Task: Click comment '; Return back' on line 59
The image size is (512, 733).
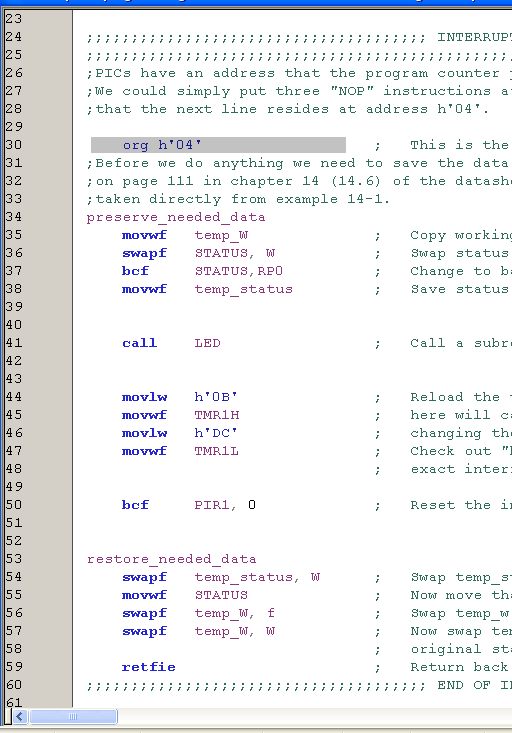Action: point(442,667)
